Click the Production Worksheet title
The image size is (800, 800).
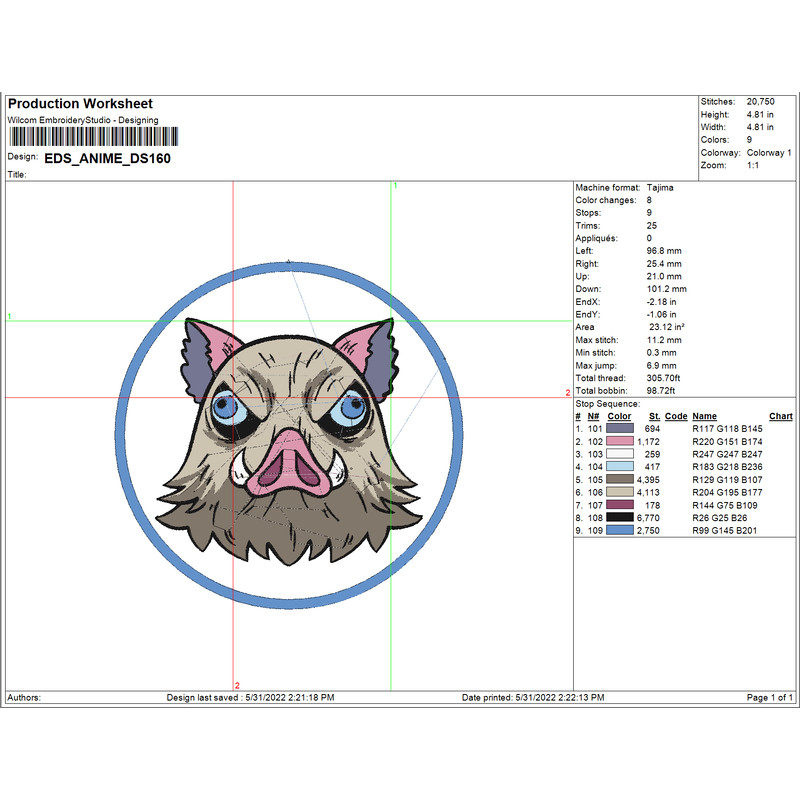coord(80,104)
